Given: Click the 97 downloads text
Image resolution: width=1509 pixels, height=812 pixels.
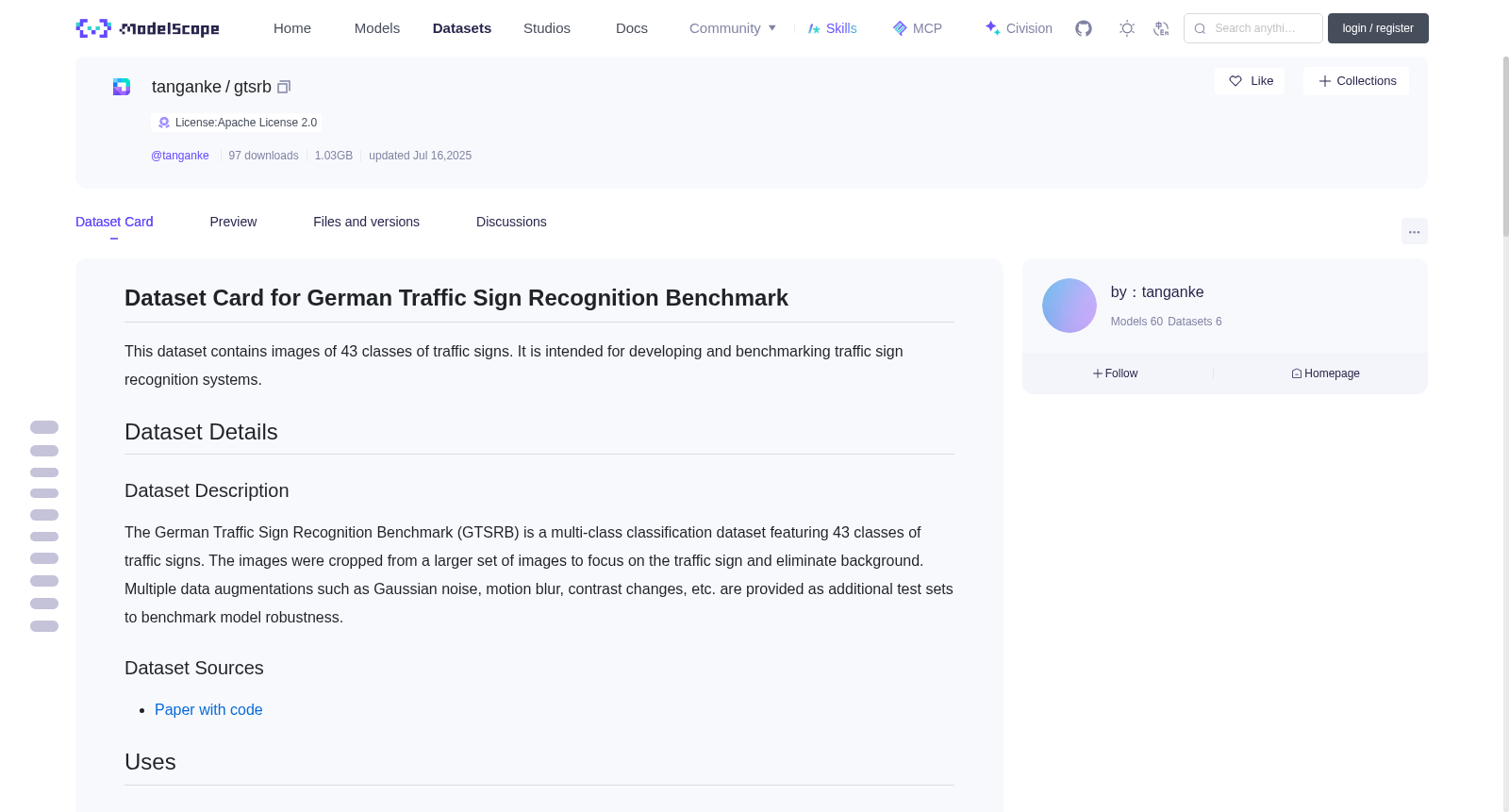Looking at the screenshot, I should click(x=263, y=156).
